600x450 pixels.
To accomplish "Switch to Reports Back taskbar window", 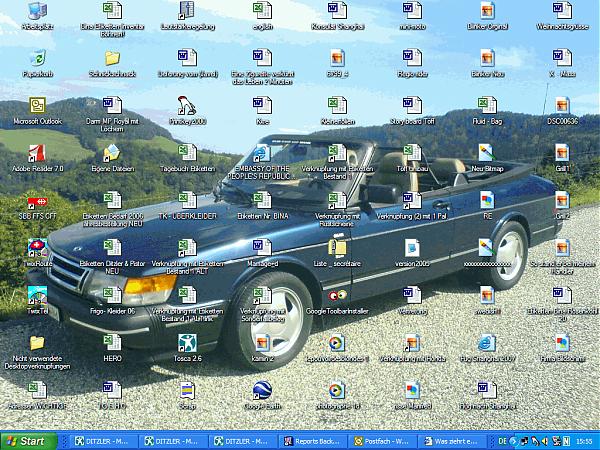I will pos(313,441).
